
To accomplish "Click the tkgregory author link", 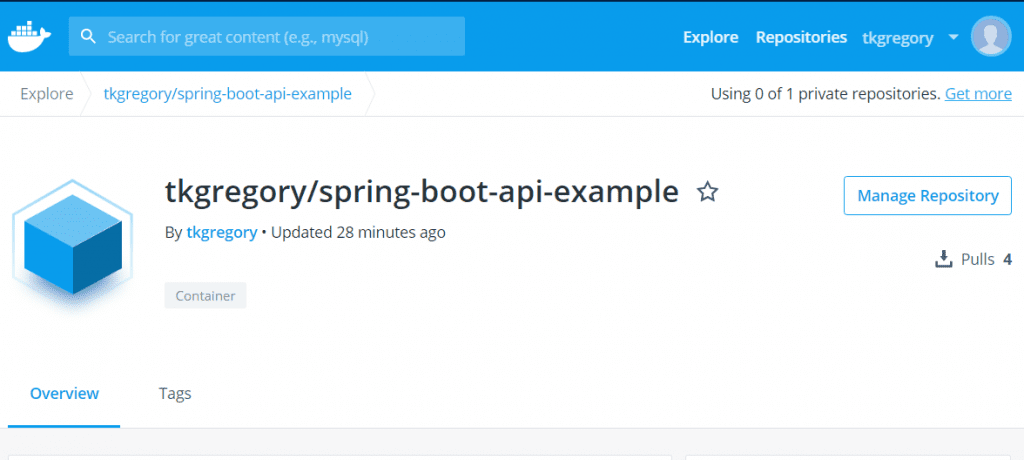I will pos(221,232).
